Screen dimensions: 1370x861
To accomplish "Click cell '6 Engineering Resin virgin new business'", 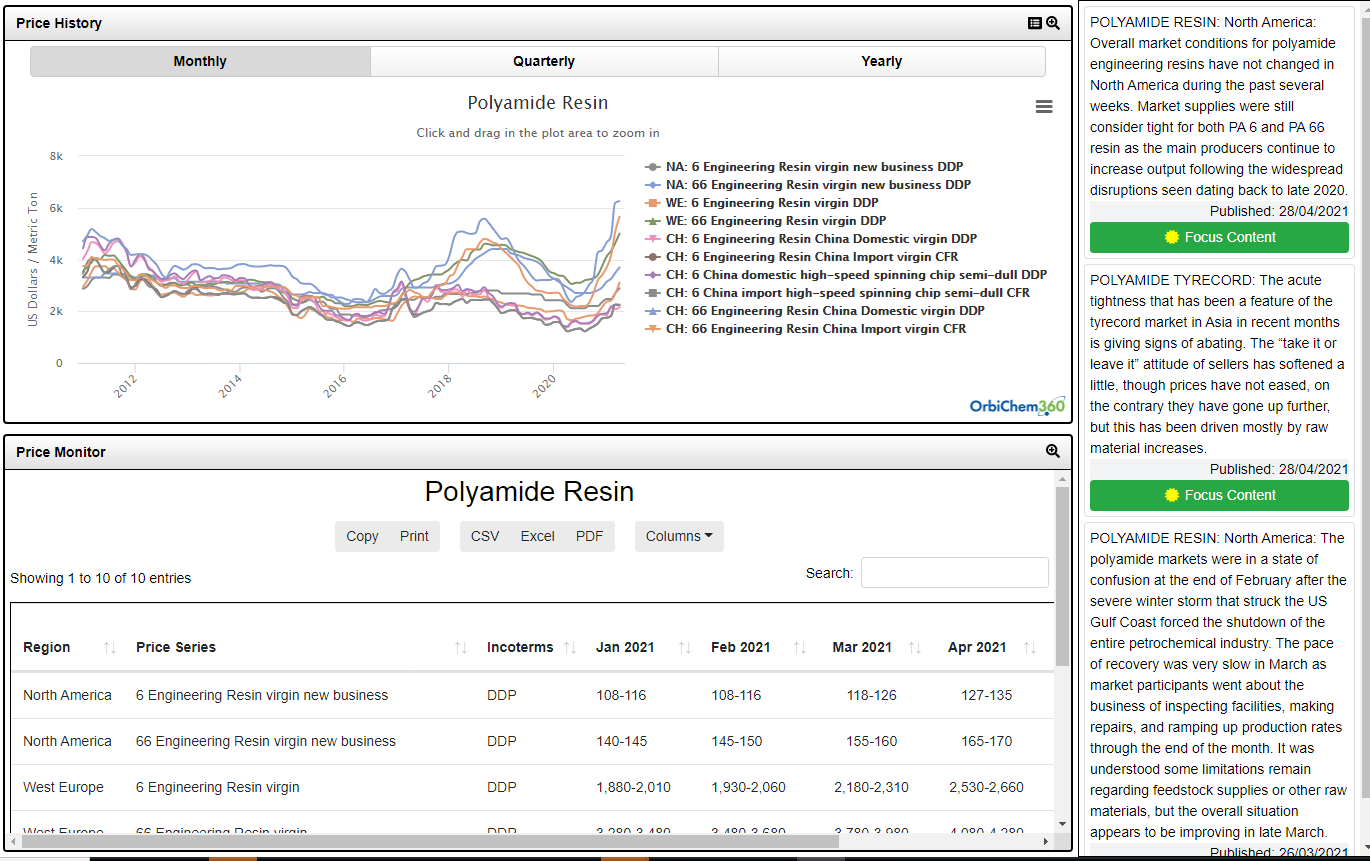I will (262, 695).
